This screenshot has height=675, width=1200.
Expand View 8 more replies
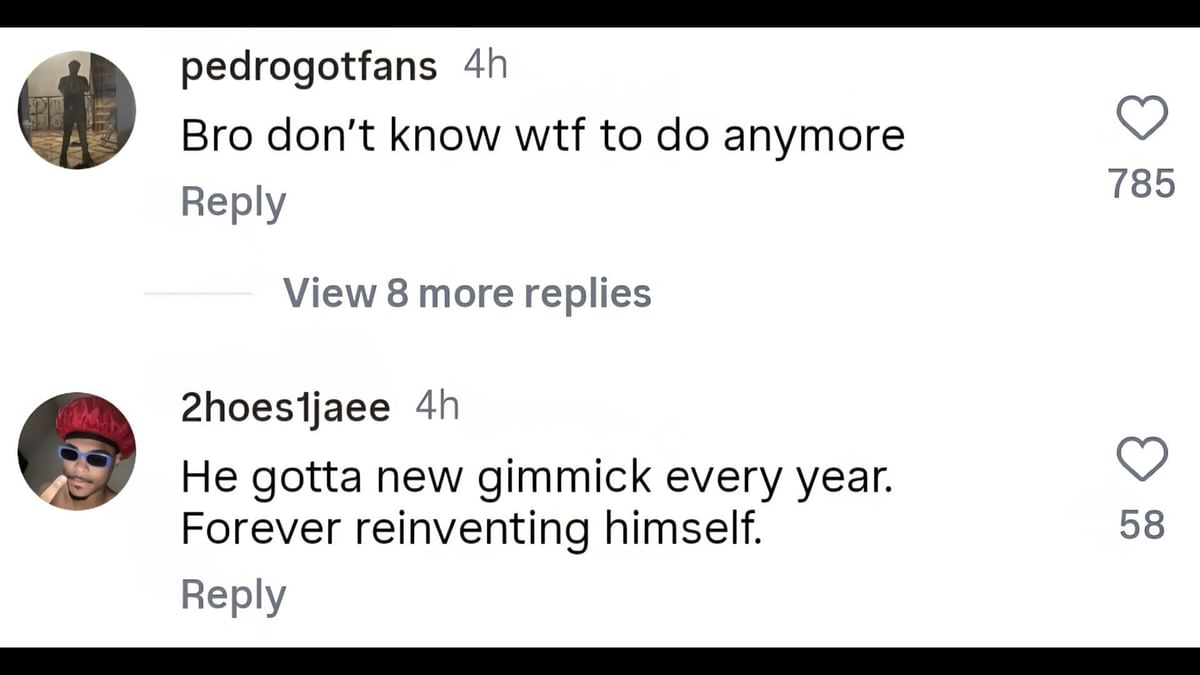pos(467,293)
